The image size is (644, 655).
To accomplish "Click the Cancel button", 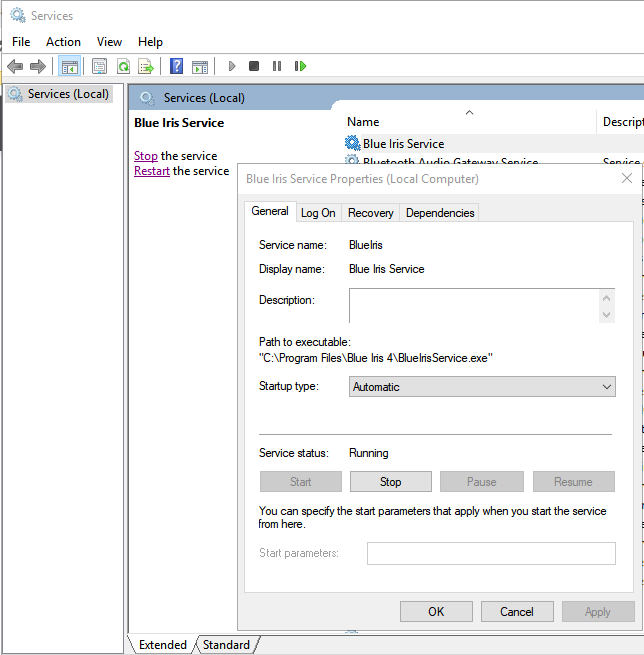I will (x=517, y=612).
